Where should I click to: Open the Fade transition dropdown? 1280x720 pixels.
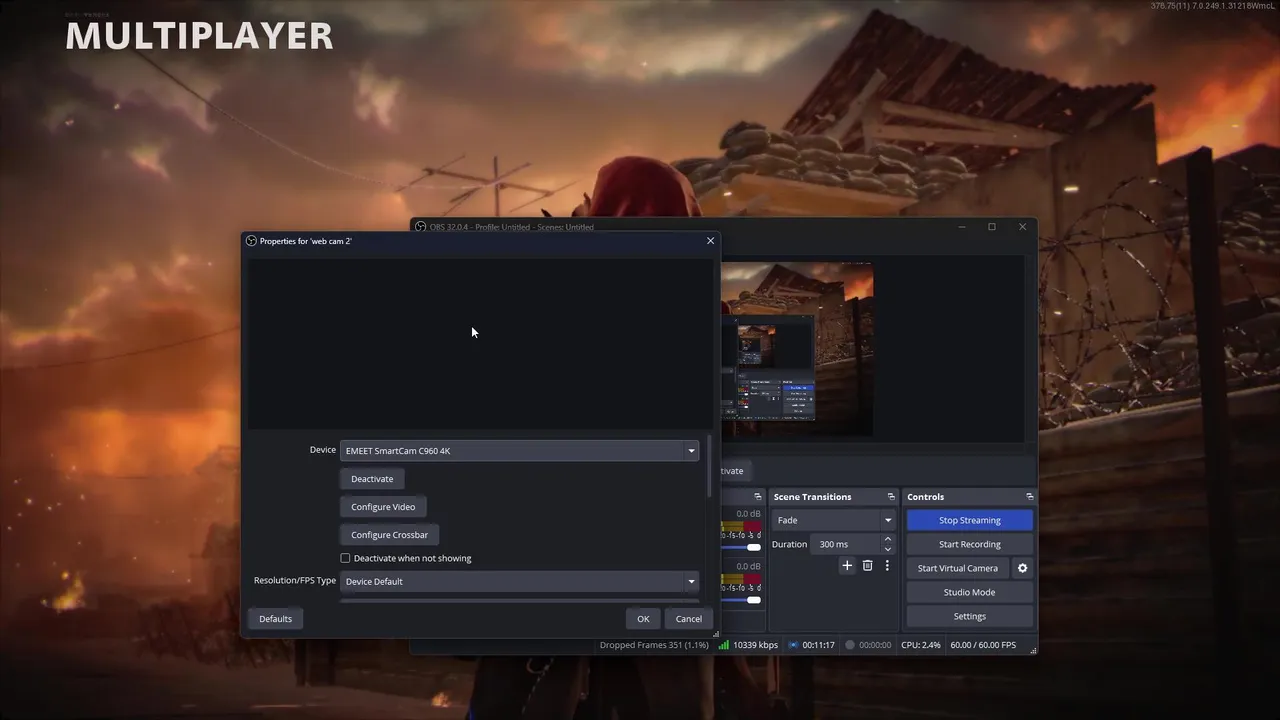coord(833,520)
